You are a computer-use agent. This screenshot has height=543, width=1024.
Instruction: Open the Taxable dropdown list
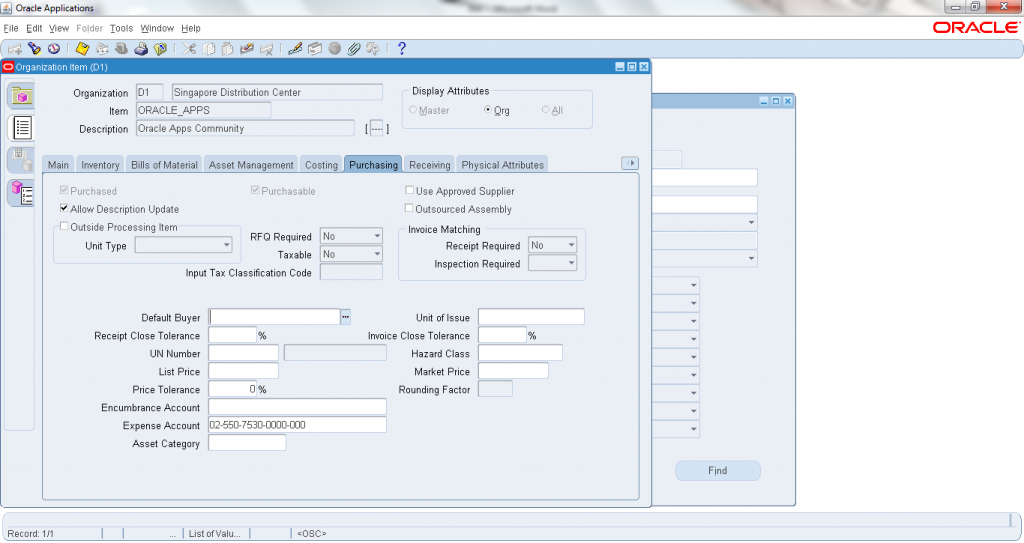click(x=376, y=255)
